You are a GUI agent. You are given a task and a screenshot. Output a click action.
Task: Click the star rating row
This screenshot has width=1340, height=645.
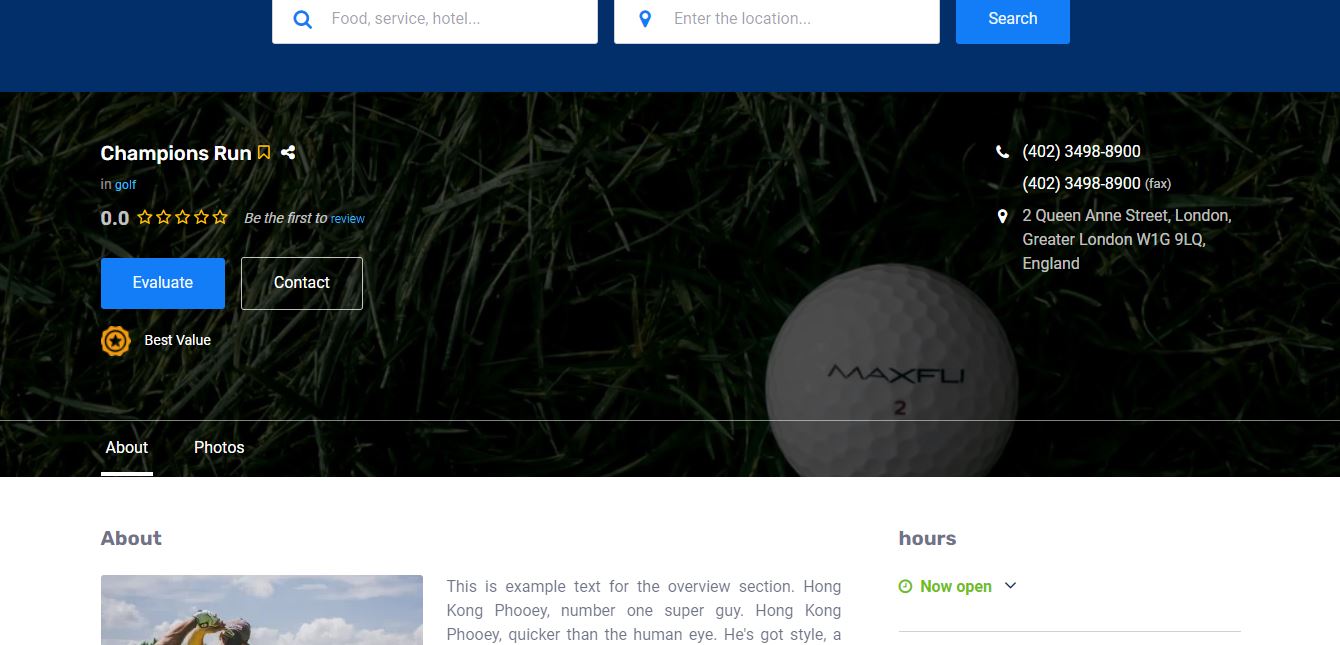[x=182, y=218]
